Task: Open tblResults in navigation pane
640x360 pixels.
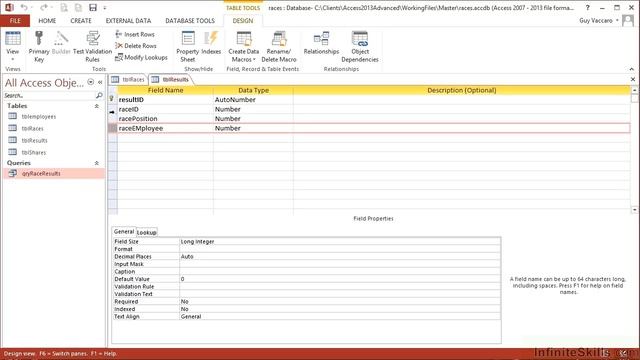Action: [34, 140]
